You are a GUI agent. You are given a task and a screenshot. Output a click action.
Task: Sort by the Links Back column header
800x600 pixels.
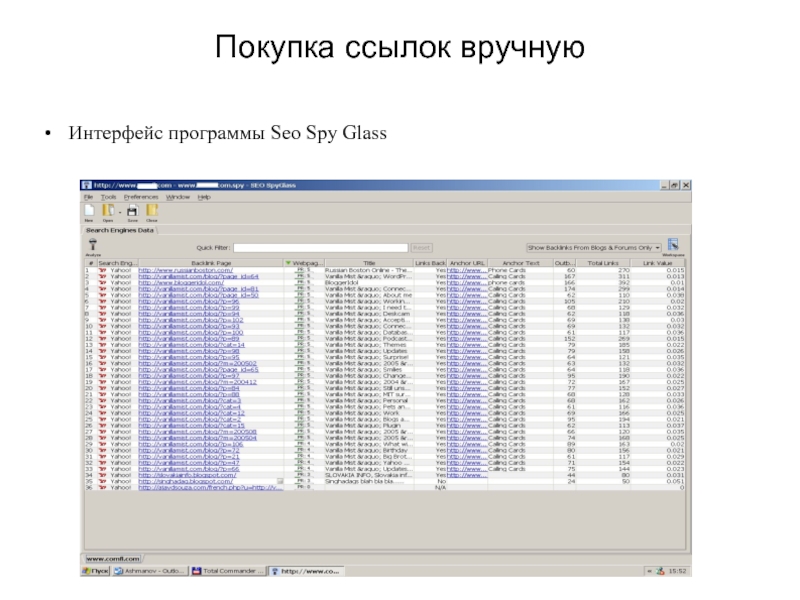click(x=430, y=263)
